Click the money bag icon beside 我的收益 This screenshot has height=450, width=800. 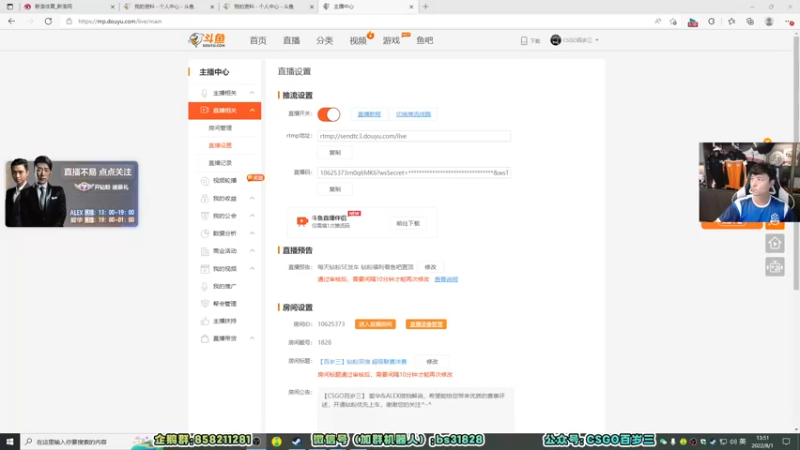point(204,198)
